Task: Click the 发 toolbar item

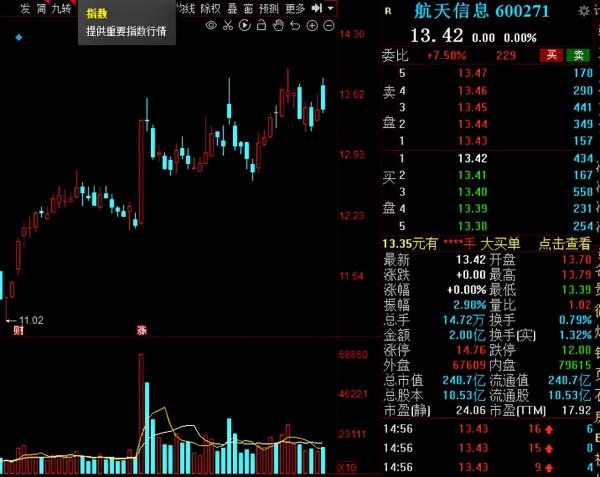Action: pyautogui.click(x=25, y=8)
